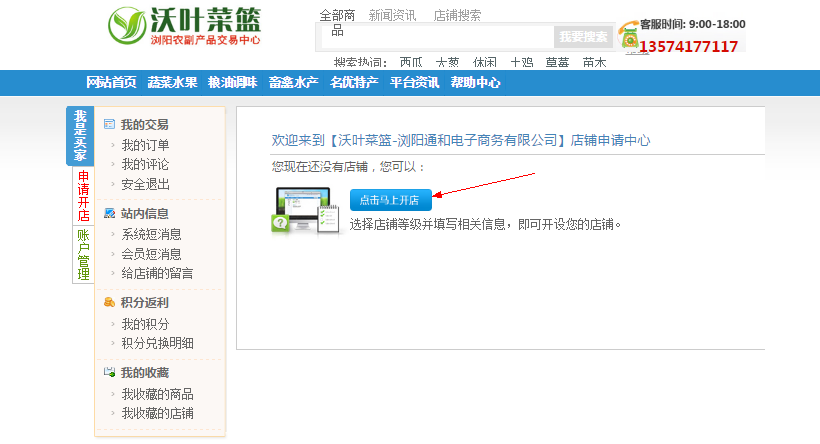
Task: Click the 站内信息 section icon
Action: (x=110, y=213)
